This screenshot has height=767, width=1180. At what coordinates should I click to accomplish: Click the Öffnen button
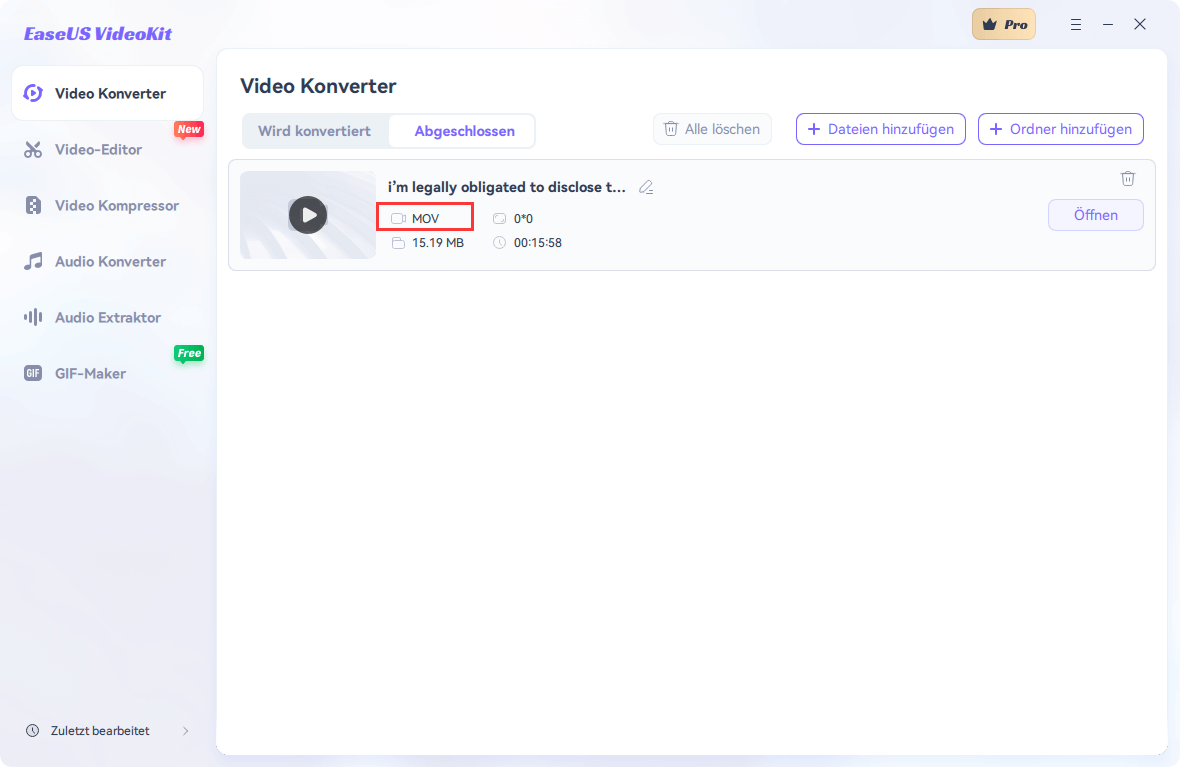tap(1096, 215)
